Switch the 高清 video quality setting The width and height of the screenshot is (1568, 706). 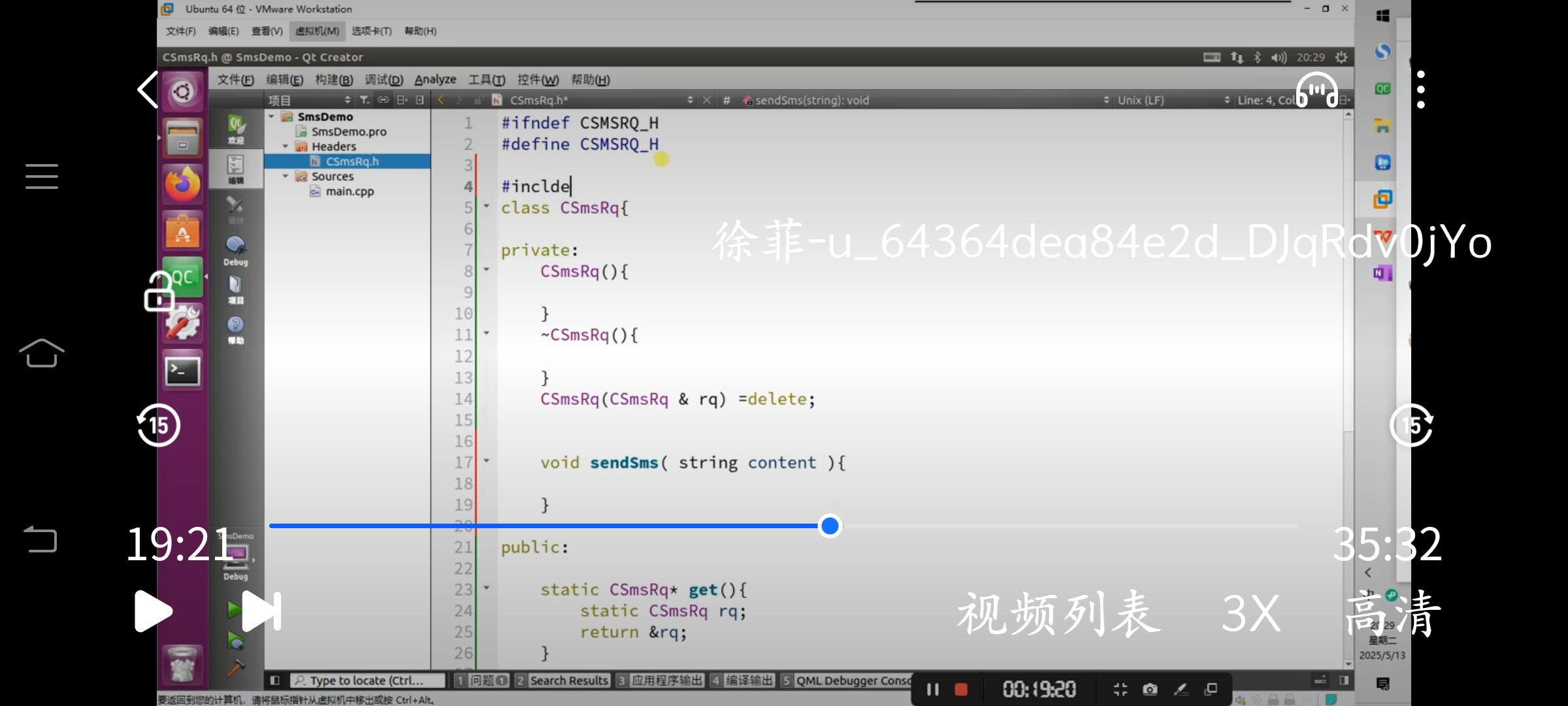1393,613
